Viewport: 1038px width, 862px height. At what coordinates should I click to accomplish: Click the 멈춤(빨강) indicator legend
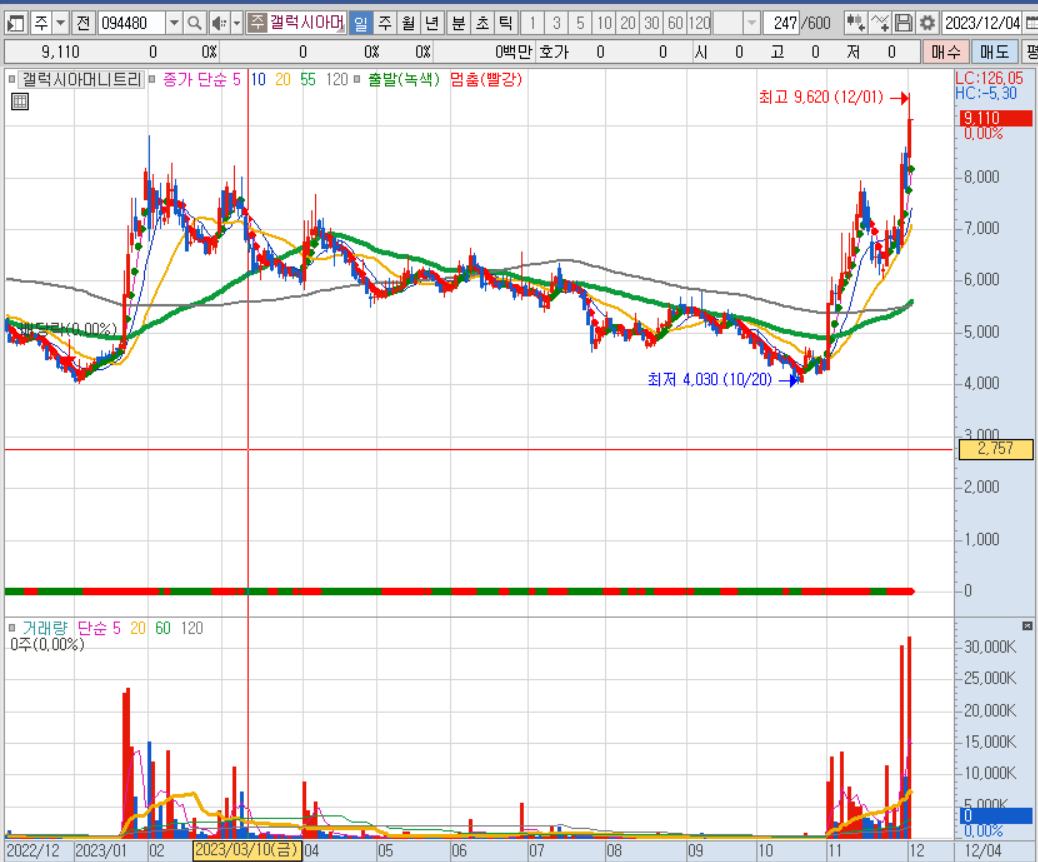point(486,80)
